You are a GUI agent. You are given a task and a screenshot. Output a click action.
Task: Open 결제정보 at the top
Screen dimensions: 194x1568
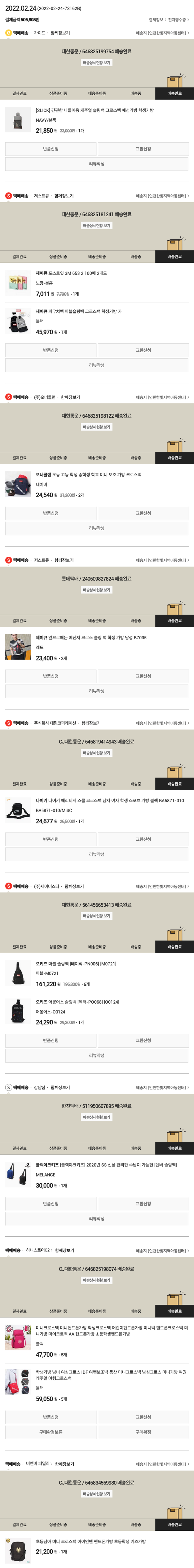[158, 19]
